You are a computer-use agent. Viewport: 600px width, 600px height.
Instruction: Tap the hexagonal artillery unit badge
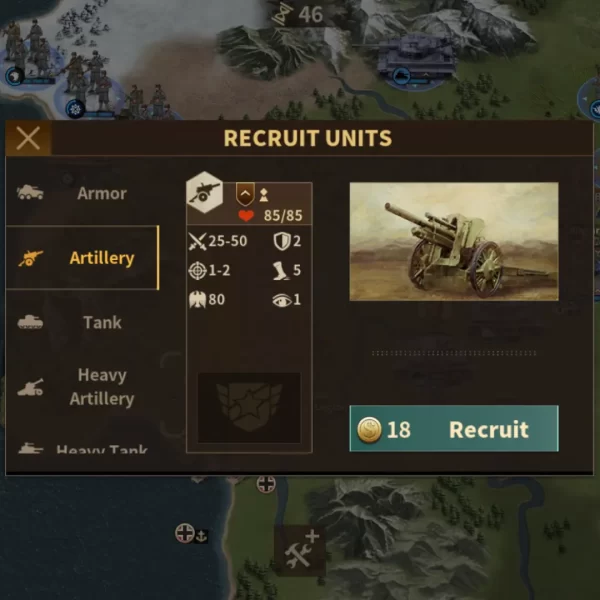[205, 192]
